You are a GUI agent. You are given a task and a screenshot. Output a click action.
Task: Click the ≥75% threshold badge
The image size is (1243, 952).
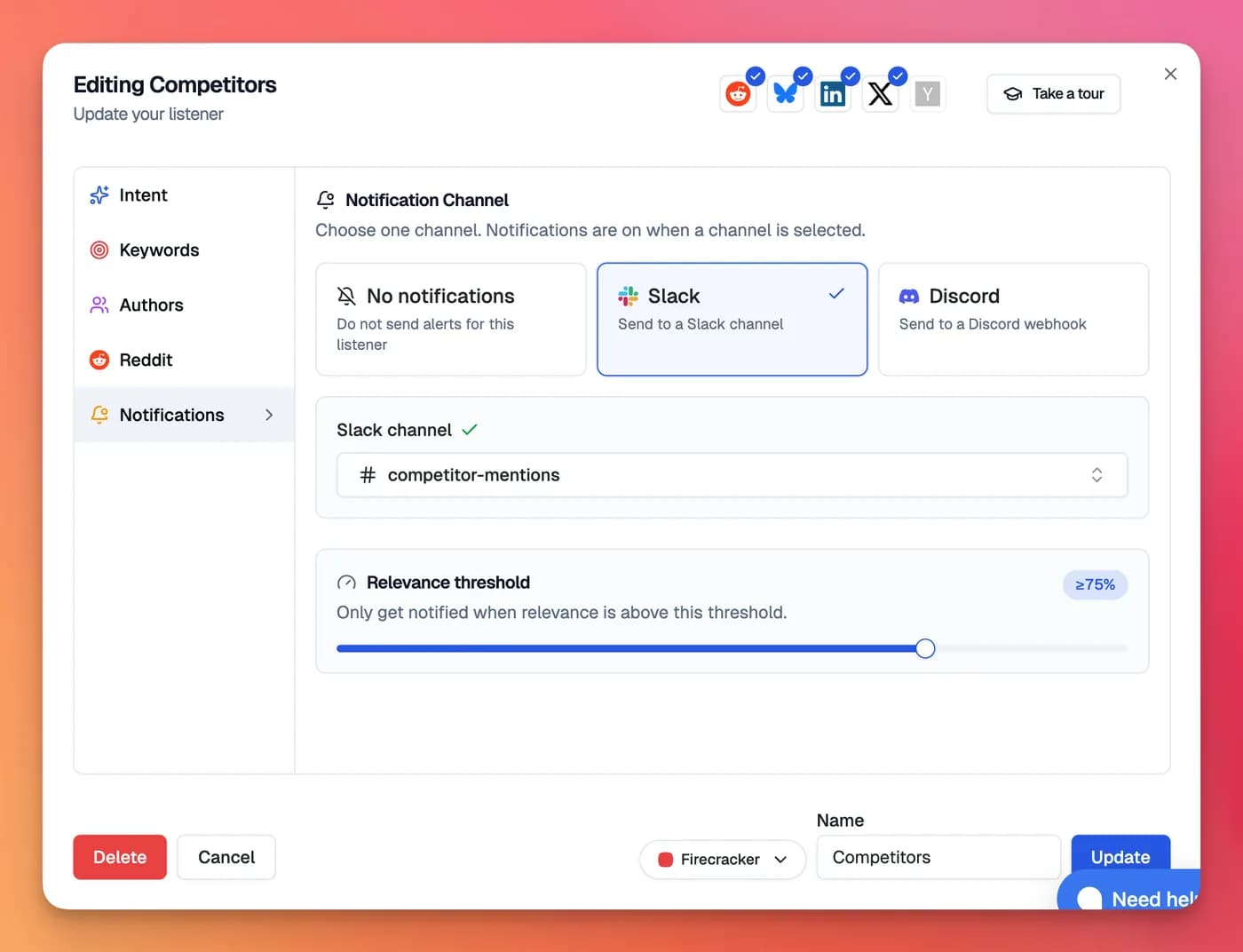pyautogui.click(x=1095, y=584)
